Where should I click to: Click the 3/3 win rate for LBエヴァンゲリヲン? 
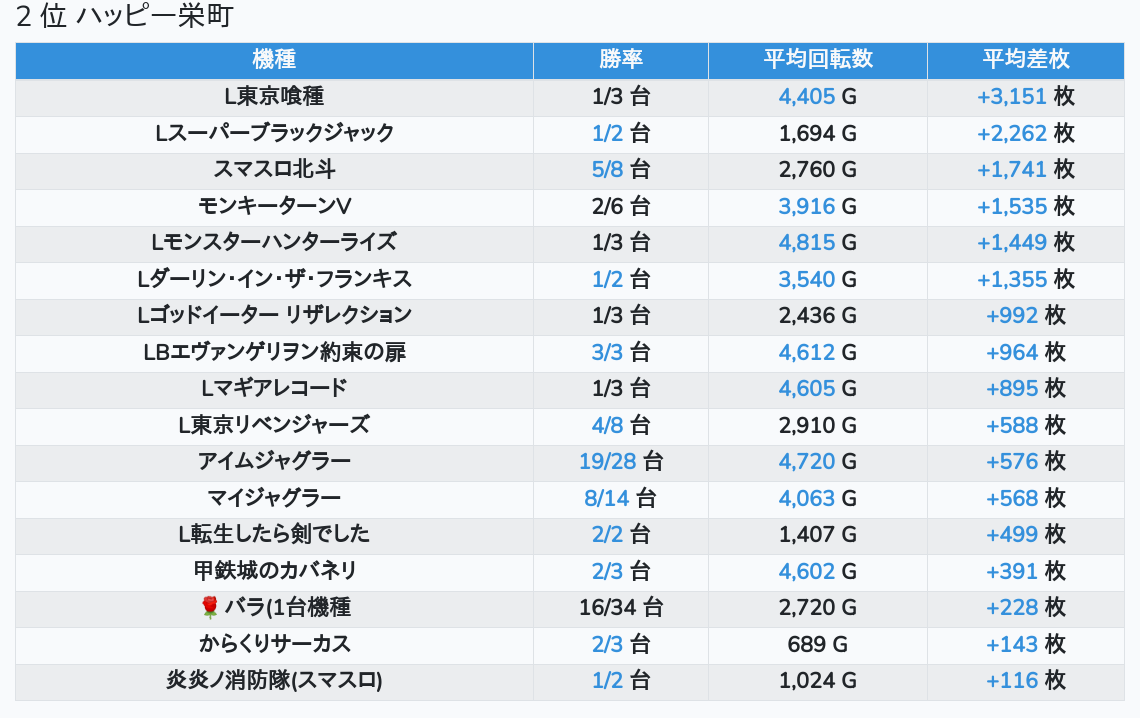point(607,352)
